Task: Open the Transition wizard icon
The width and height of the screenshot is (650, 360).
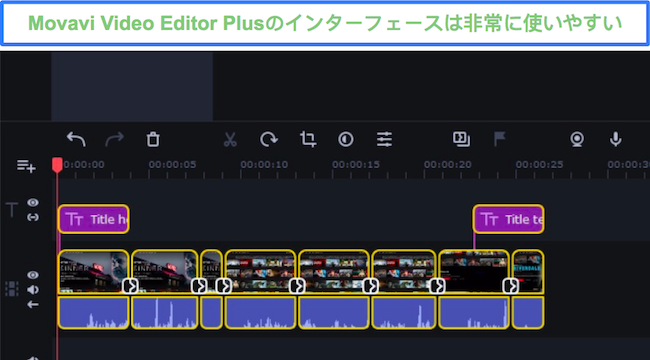Action: pos(461,139)
